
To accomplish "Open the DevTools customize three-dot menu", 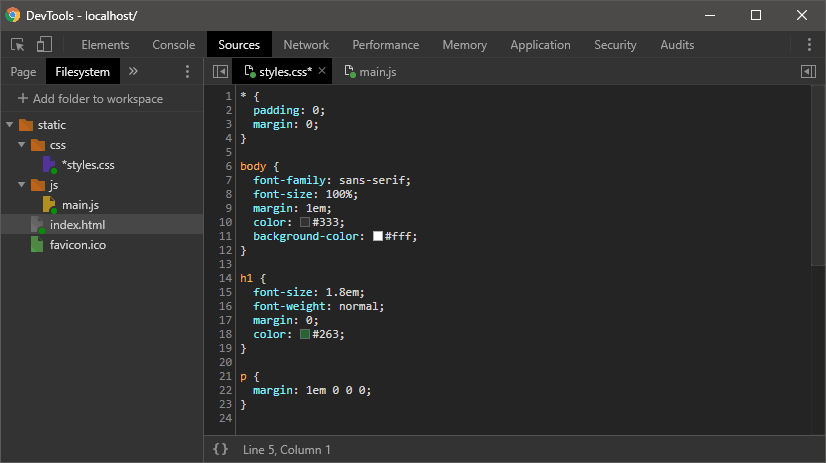I will point(809,45).
